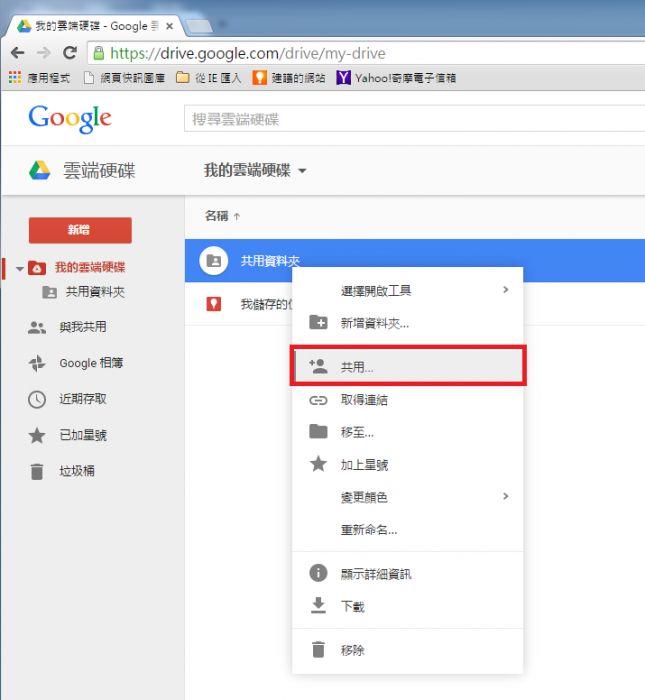
Task: Sort files by the 名稱 column header
Action: point(217,215)
